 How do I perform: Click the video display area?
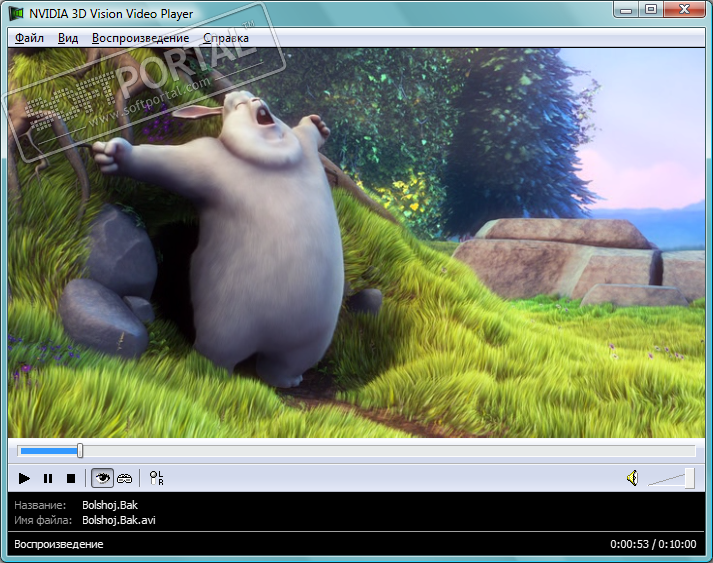(356, 243)
